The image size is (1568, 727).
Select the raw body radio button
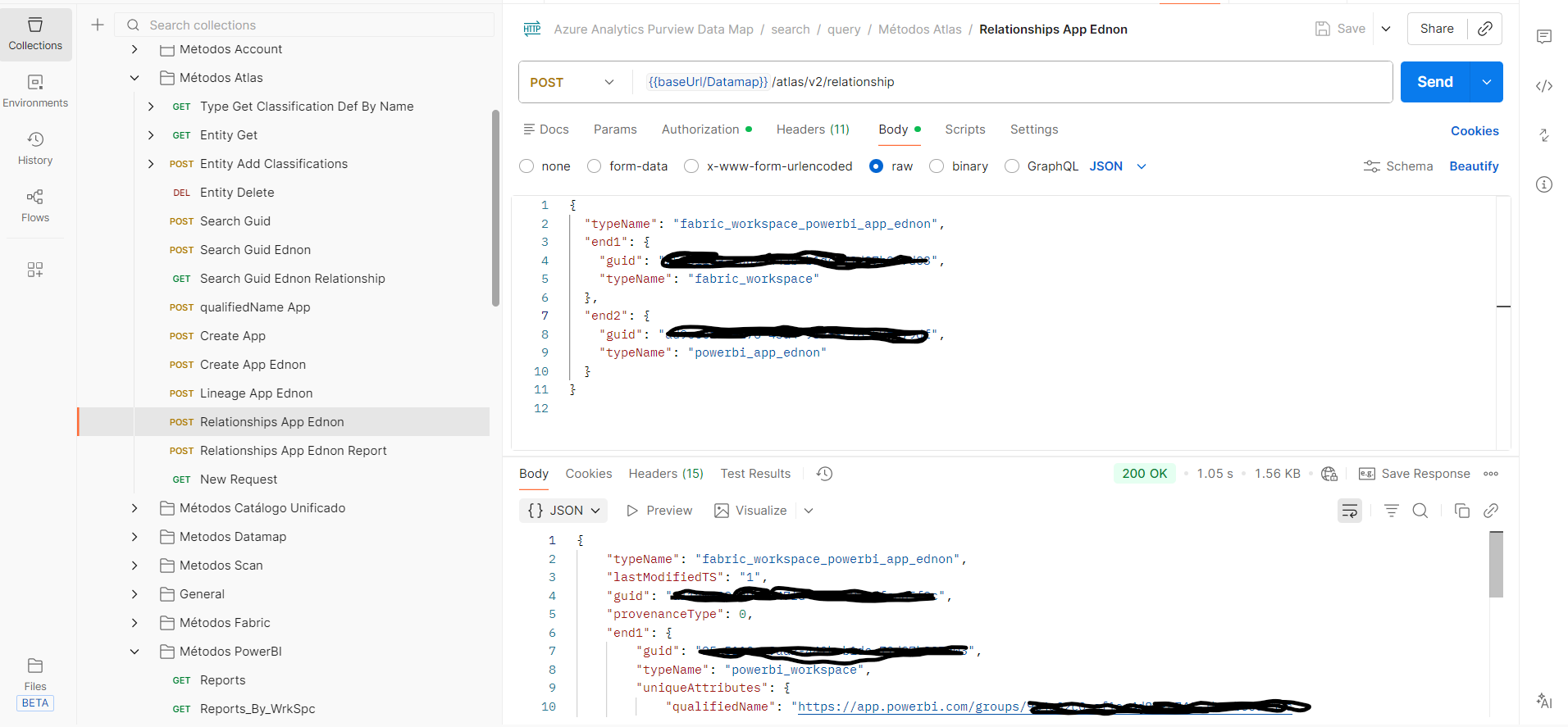[x=876, y=166]
